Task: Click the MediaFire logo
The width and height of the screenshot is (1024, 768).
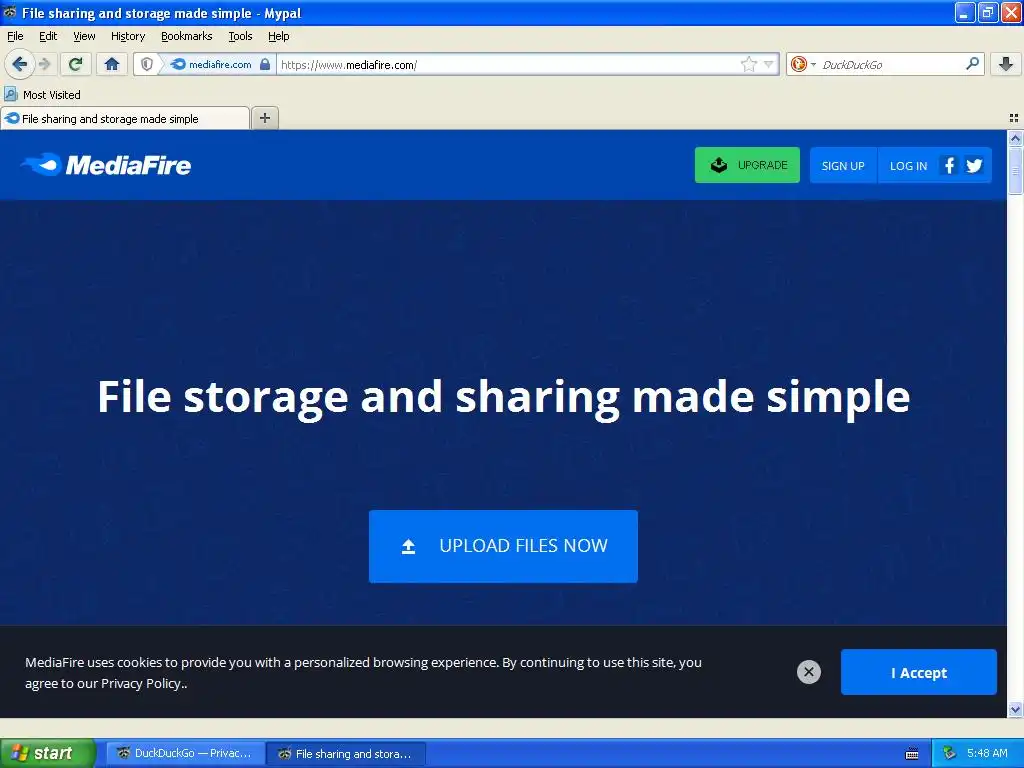Action: [106, 165]
